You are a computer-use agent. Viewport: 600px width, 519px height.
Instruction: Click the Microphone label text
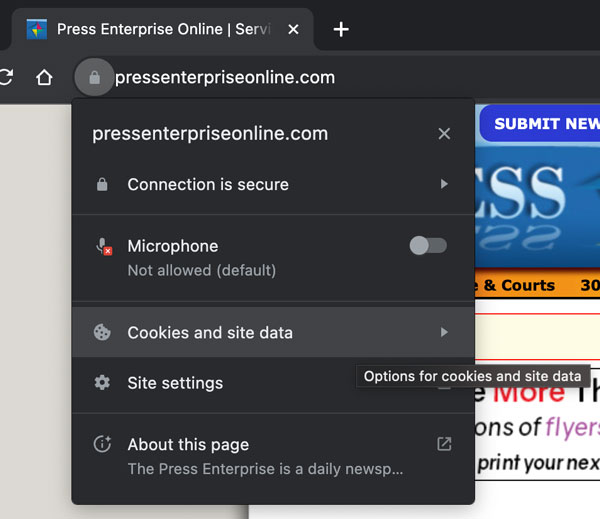coord(173,246)
